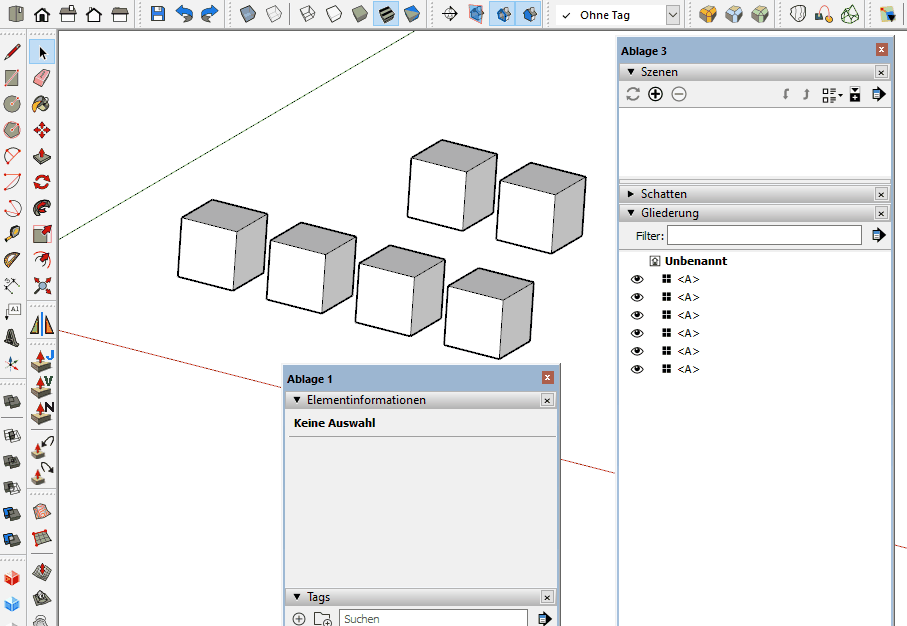Viewport: 907px width, 626px height.
Task: Pick the Paint Bucket tool
Action: click(x=42, y=104)
